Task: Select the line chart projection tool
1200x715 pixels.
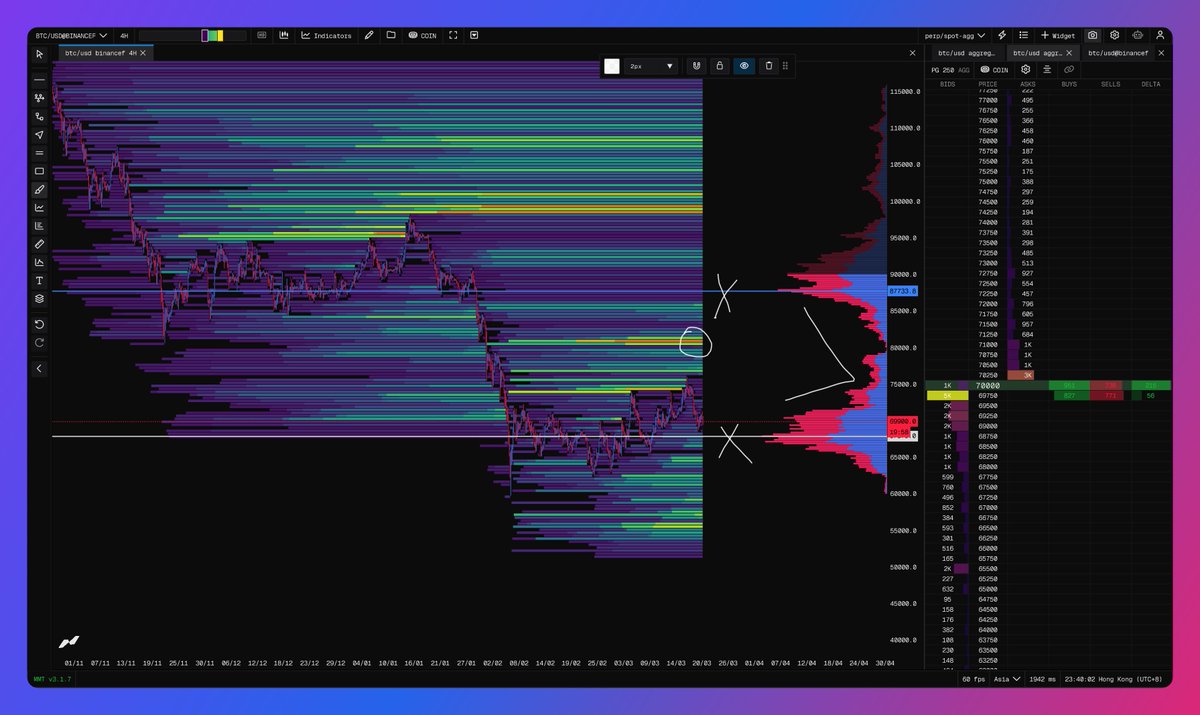Action: pyautogui.click(x=39, y=208)
